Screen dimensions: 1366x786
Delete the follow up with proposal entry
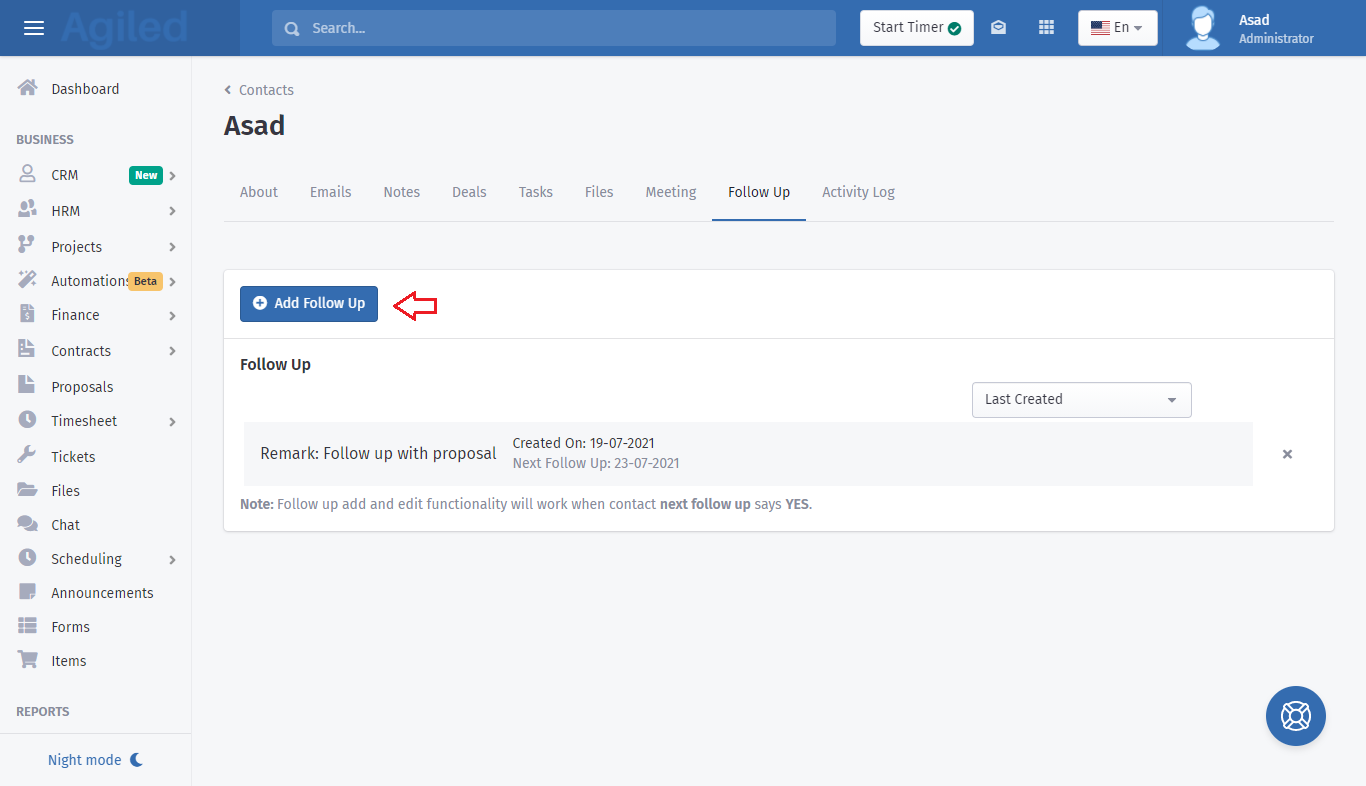[x=1287, y=454]
